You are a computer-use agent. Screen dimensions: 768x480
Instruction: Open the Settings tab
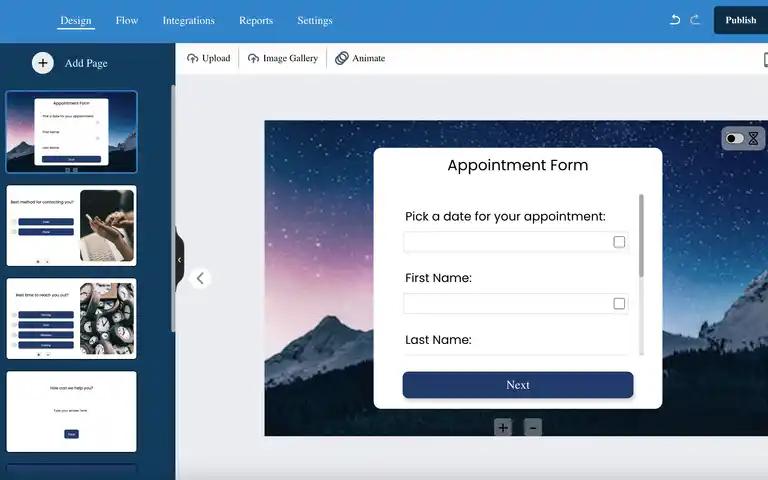315,21
